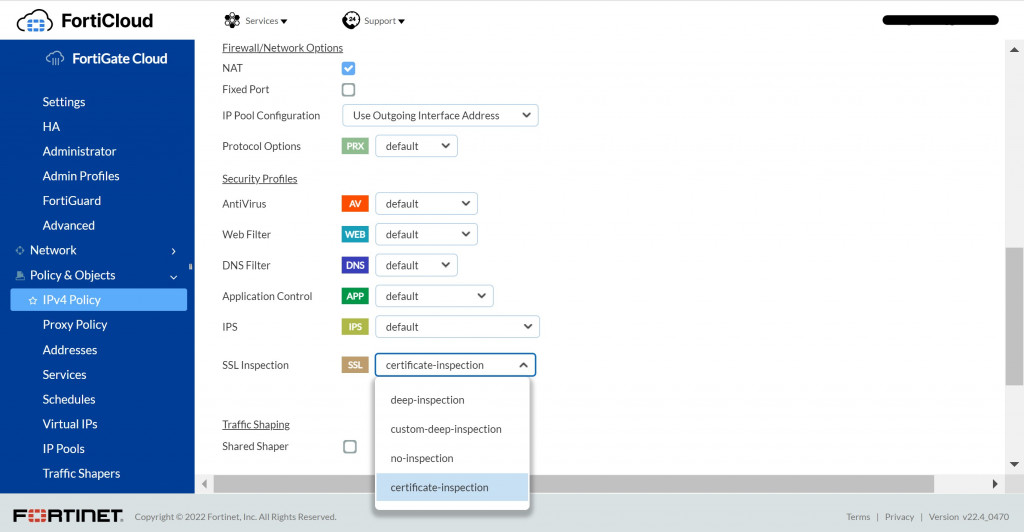The width and height of the screenshot is (1024, 532).
Task: Click the Network section icon
Action: point(20,250)
